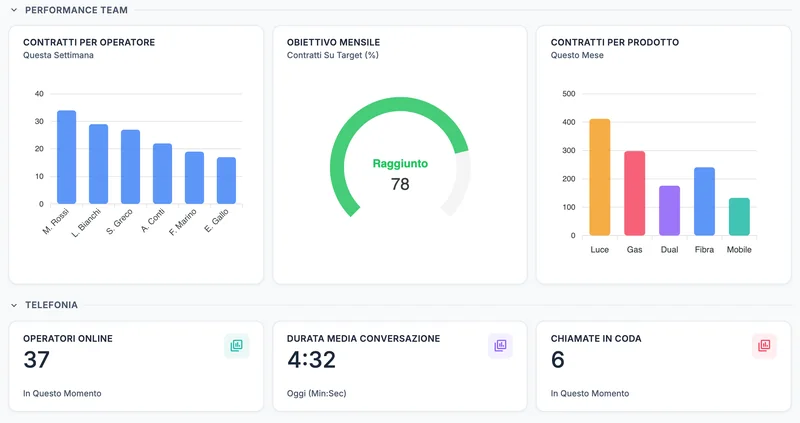Click the purple Durata Media Conversazione icon
800x423 pixels.
click(x=501, y=345)
